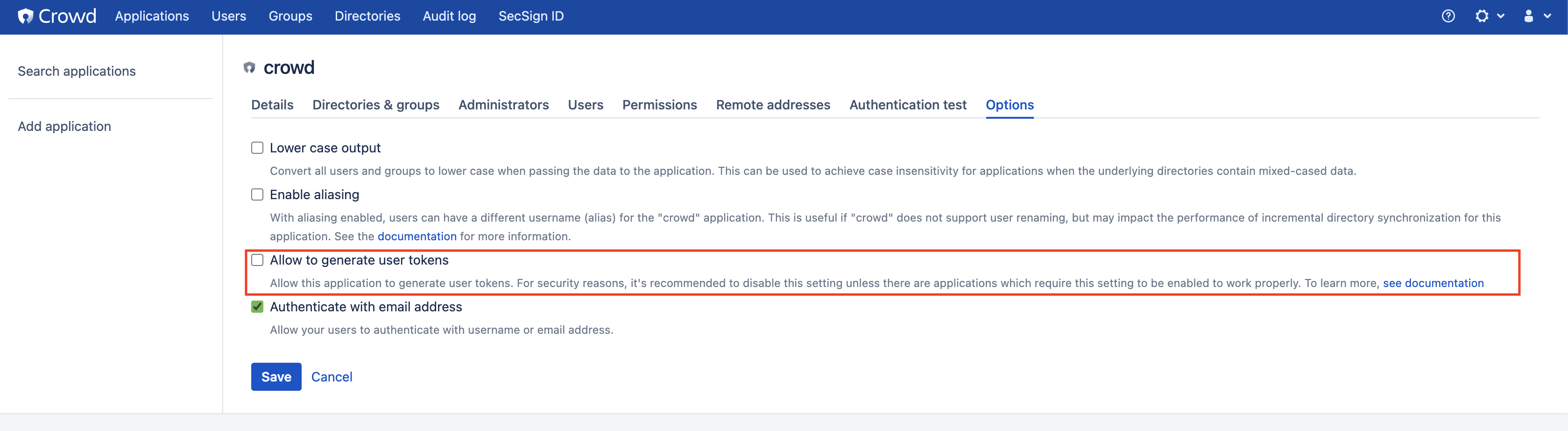Open the SecSign ID menu
Viewport: 1568px width, 431px height.
530,16
